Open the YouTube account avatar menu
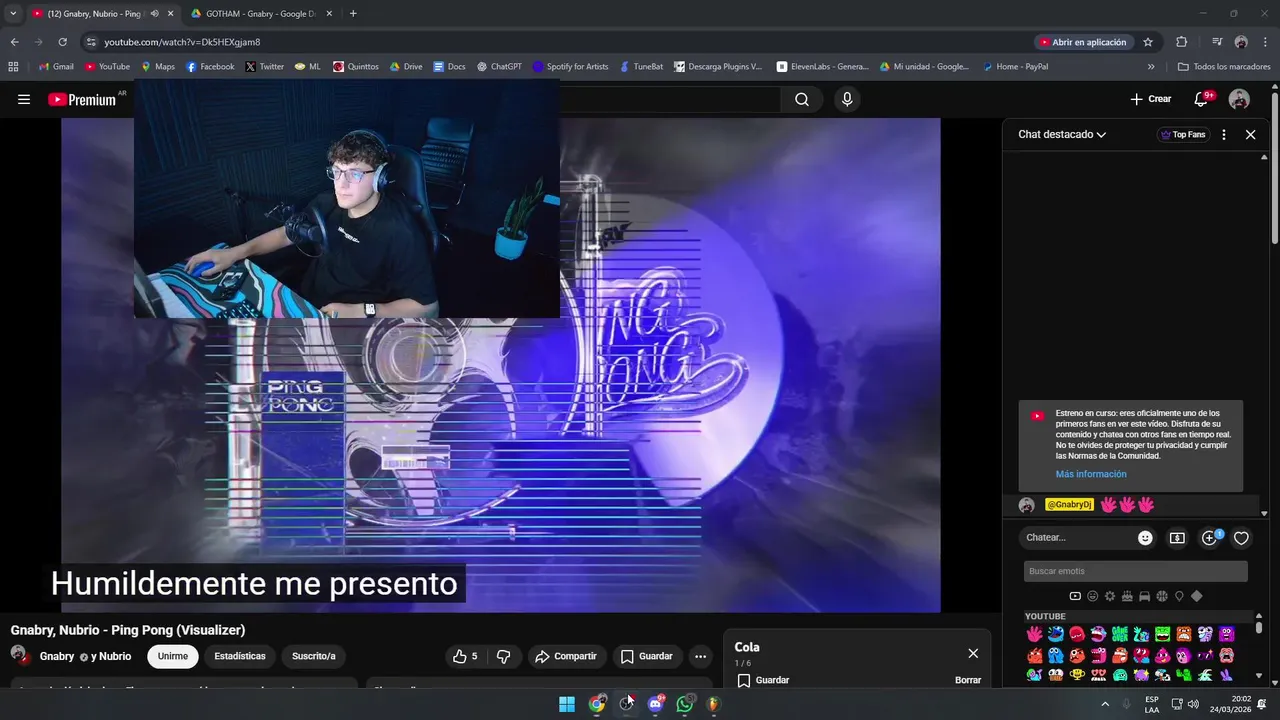This screenshot has height=720, width=1280. 1239,99
